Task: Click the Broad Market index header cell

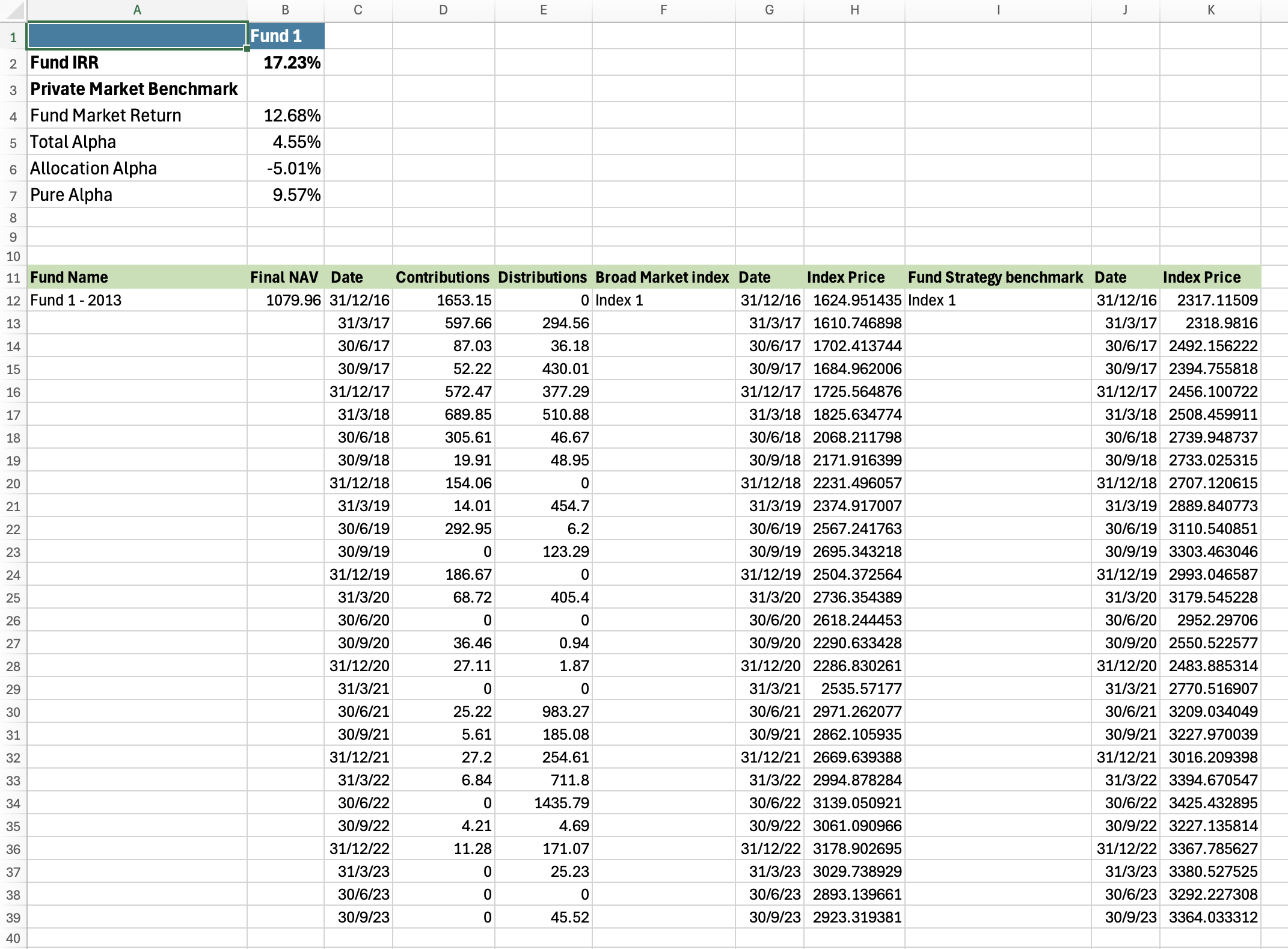Action: pyautogui.click(x=663, y=277)
